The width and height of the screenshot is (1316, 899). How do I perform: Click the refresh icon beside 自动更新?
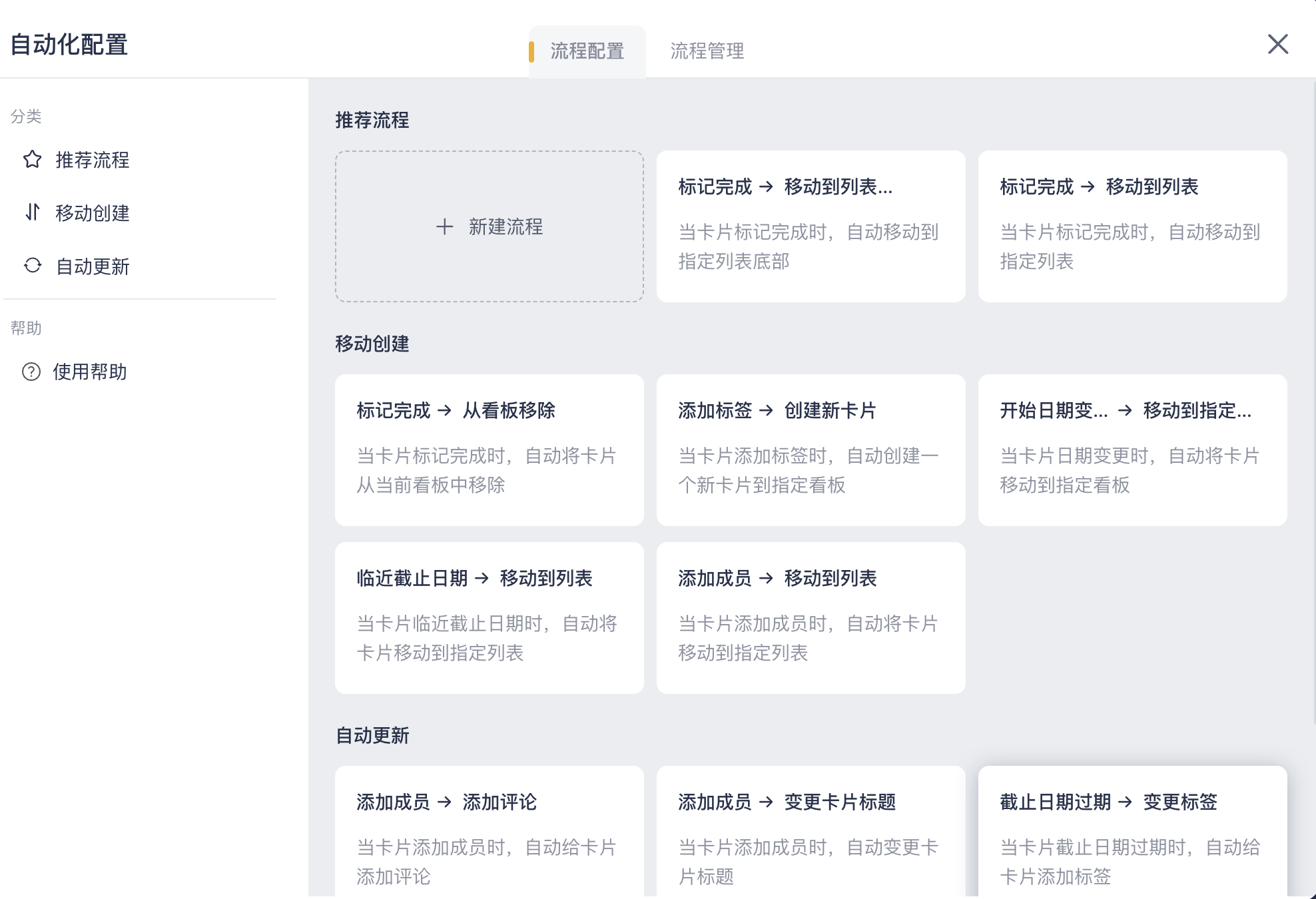[32, 266]
